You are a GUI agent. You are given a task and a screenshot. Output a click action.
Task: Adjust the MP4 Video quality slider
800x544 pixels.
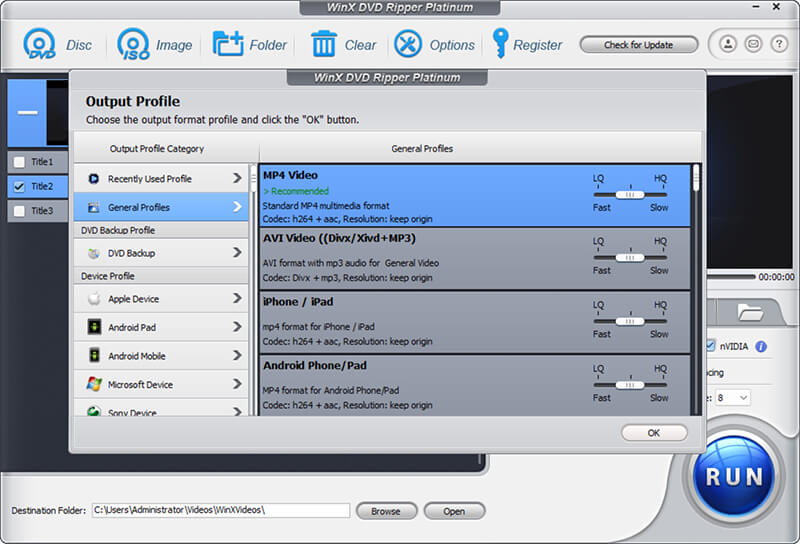[x=630, y=194]
